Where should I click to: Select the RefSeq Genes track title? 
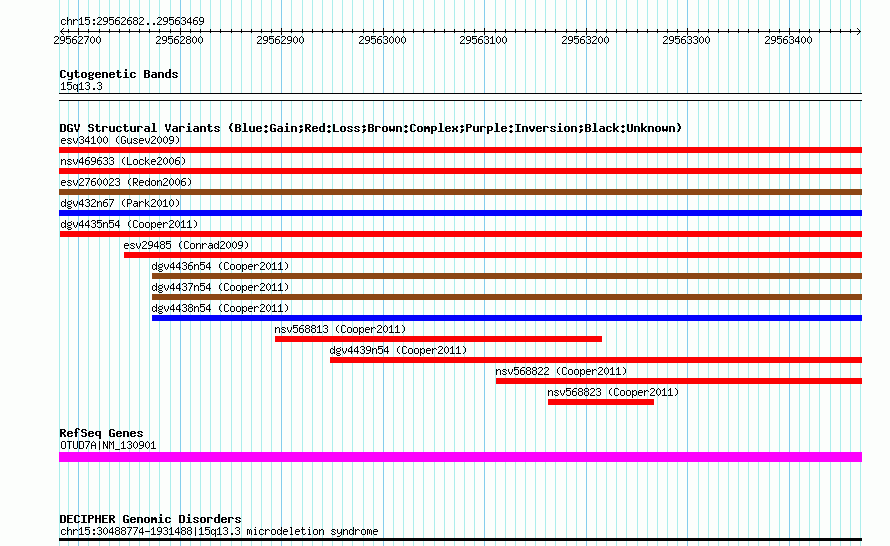click(101, 433)
